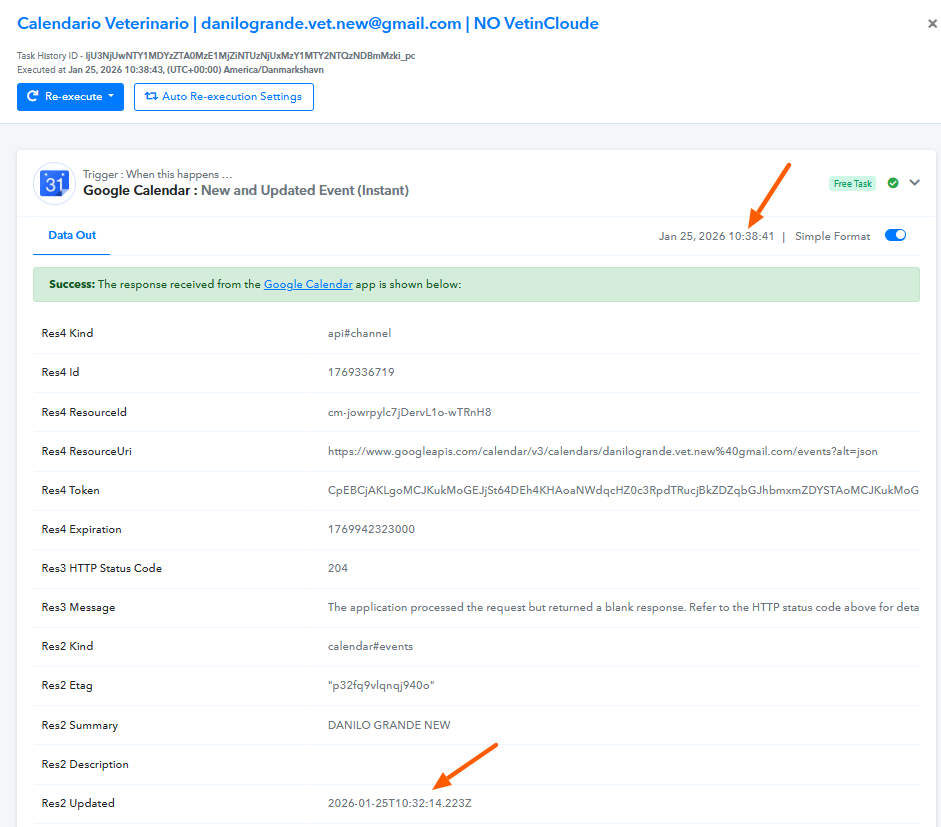
Task: Click the Res2 Updated timestamp value
Action: (400, 803)
